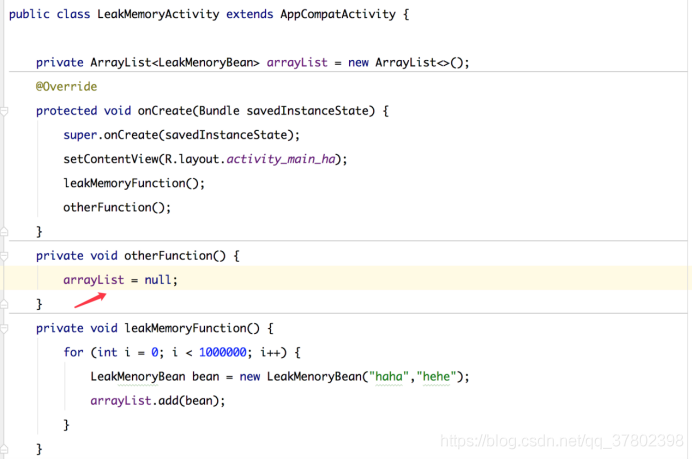Click the fold end marker beside onCreate's closing brace
Screen dimensions: 693x459
coord(4,231)
